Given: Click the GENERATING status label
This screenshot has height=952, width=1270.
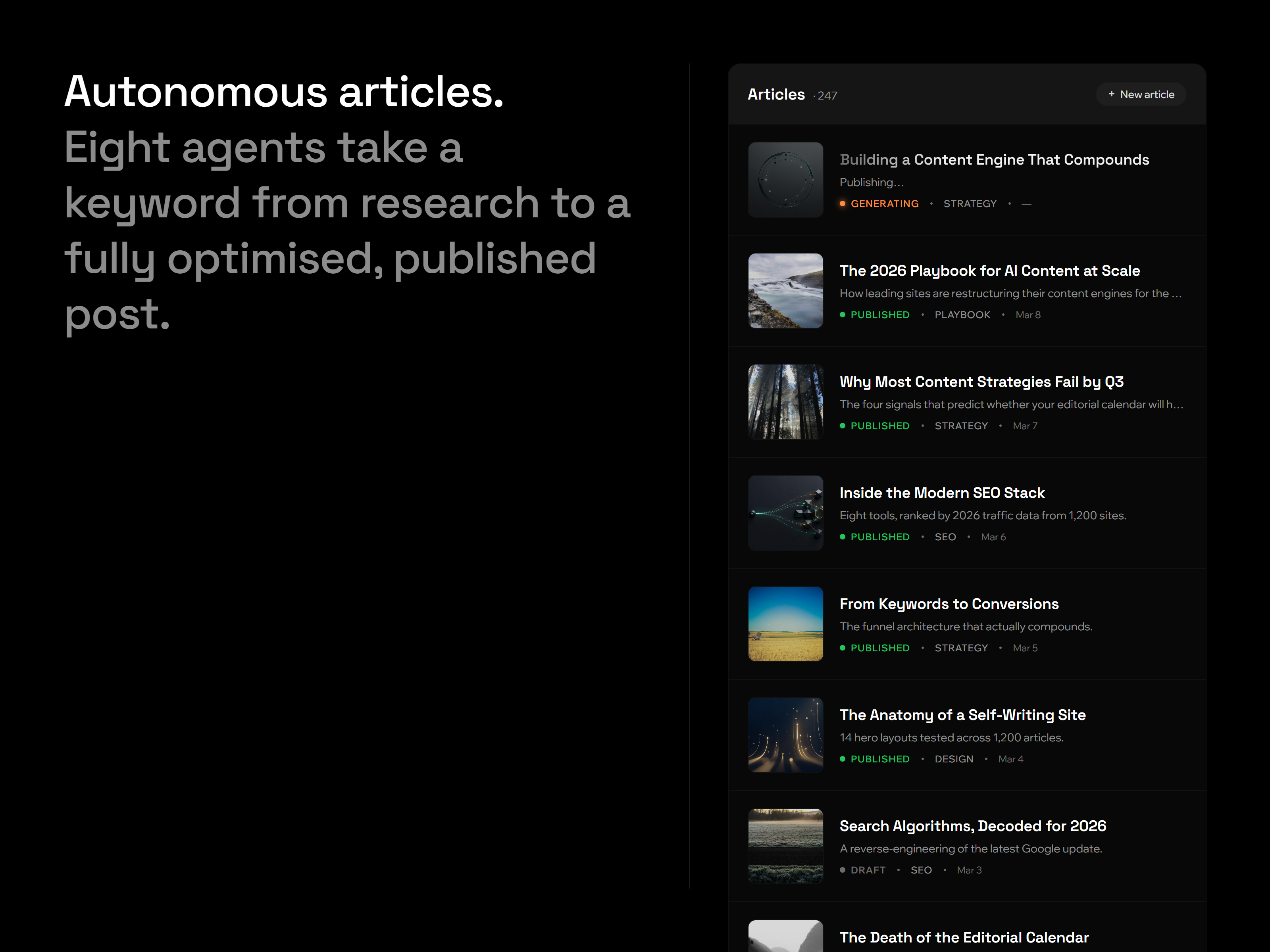Looking at the screenshot, I should coord(885,204).
